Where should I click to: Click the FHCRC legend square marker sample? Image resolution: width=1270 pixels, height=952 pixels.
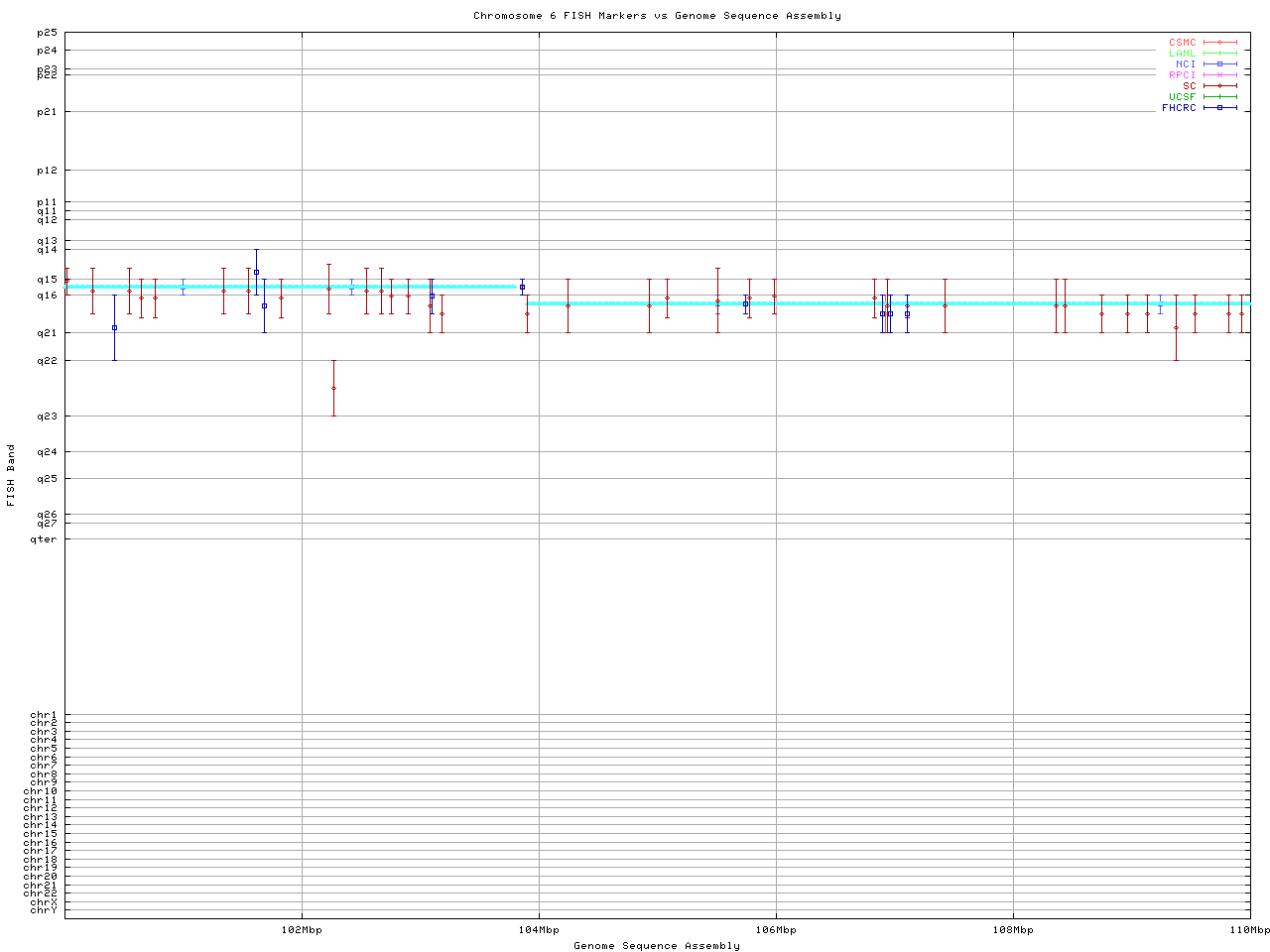[1220, 108]
